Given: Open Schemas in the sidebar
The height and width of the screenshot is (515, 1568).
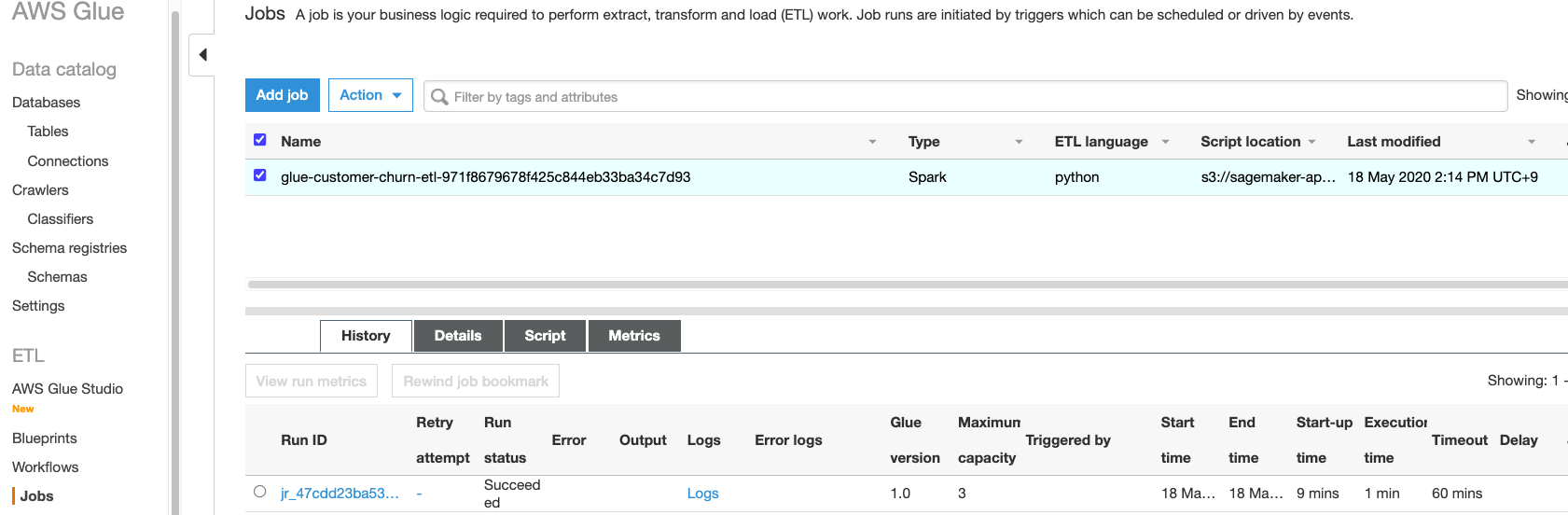Looking at the screenshot, I should [x=57, y=277].
